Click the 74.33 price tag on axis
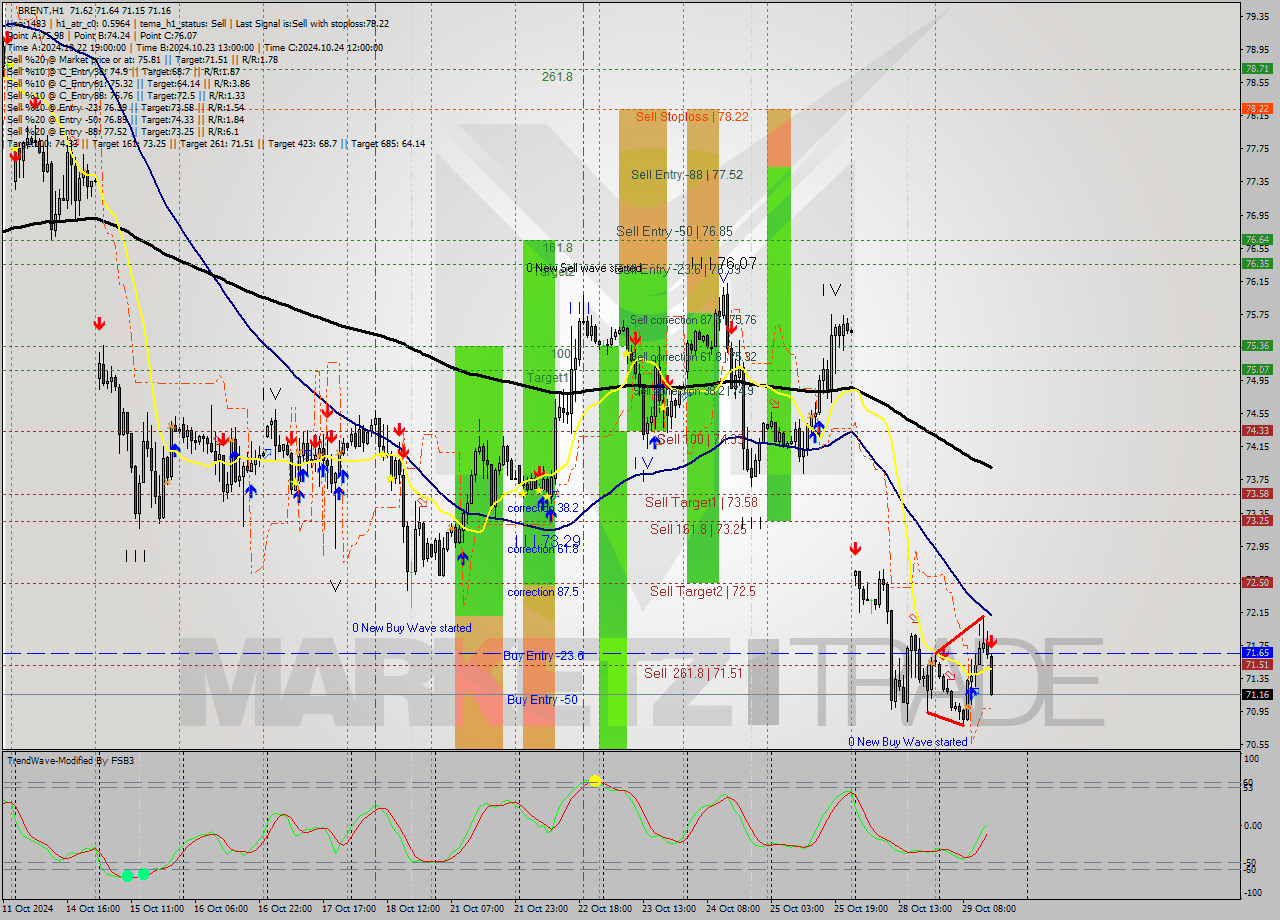The width and height of the screenshot is (1280, 920). 1256,430
